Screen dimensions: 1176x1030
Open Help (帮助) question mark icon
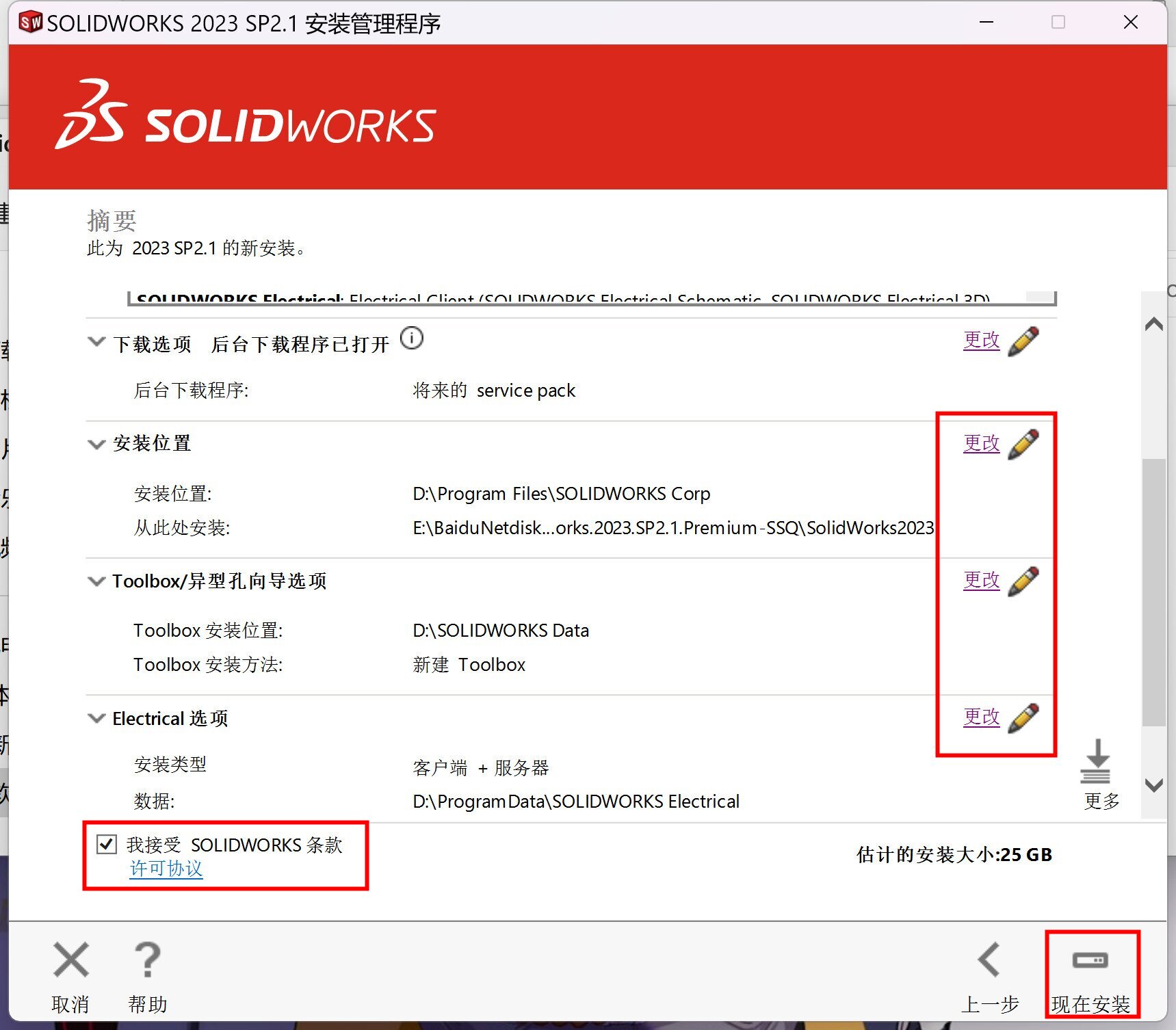pyautogui.click(x=147, y=960)
